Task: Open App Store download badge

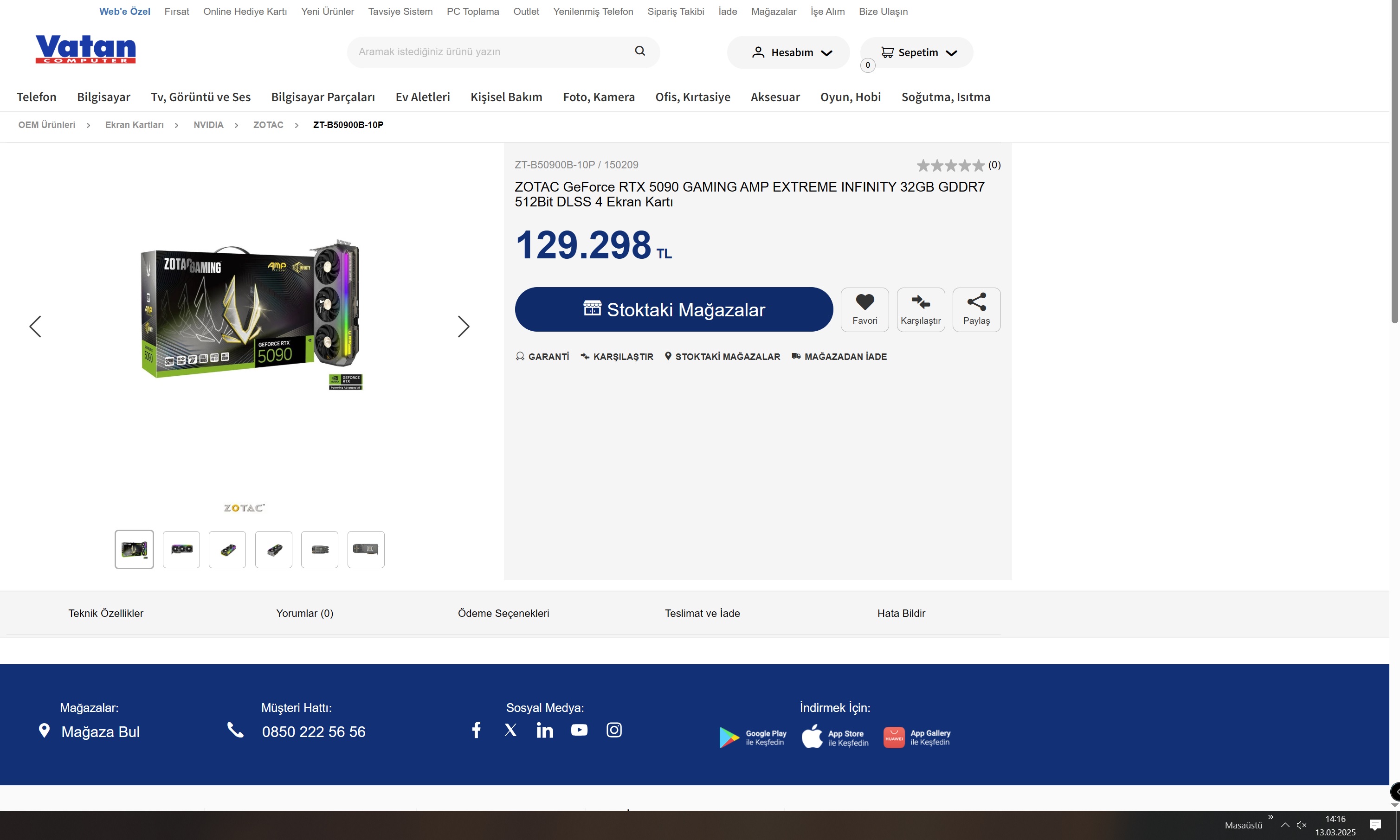Action: pyautogui.click(x=835, y=737)
